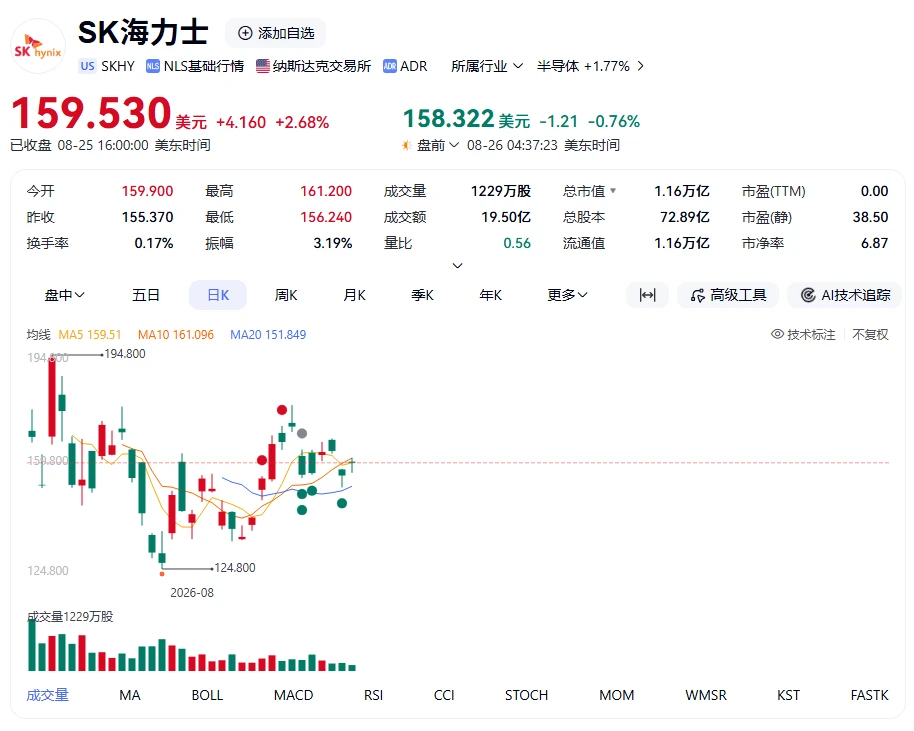This screenshot has height=731, width=914.
Task: Open AI技术追踪 feature
Action: coord(845,295)
